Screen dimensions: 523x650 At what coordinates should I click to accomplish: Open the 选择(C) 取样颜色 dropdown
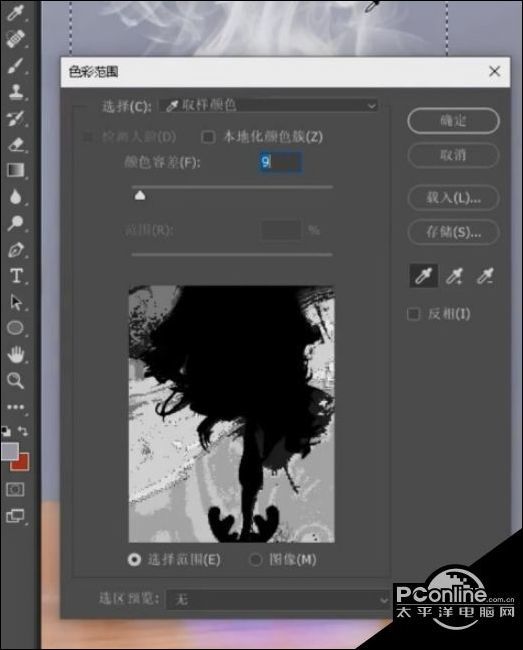click(x=269, y=106)
